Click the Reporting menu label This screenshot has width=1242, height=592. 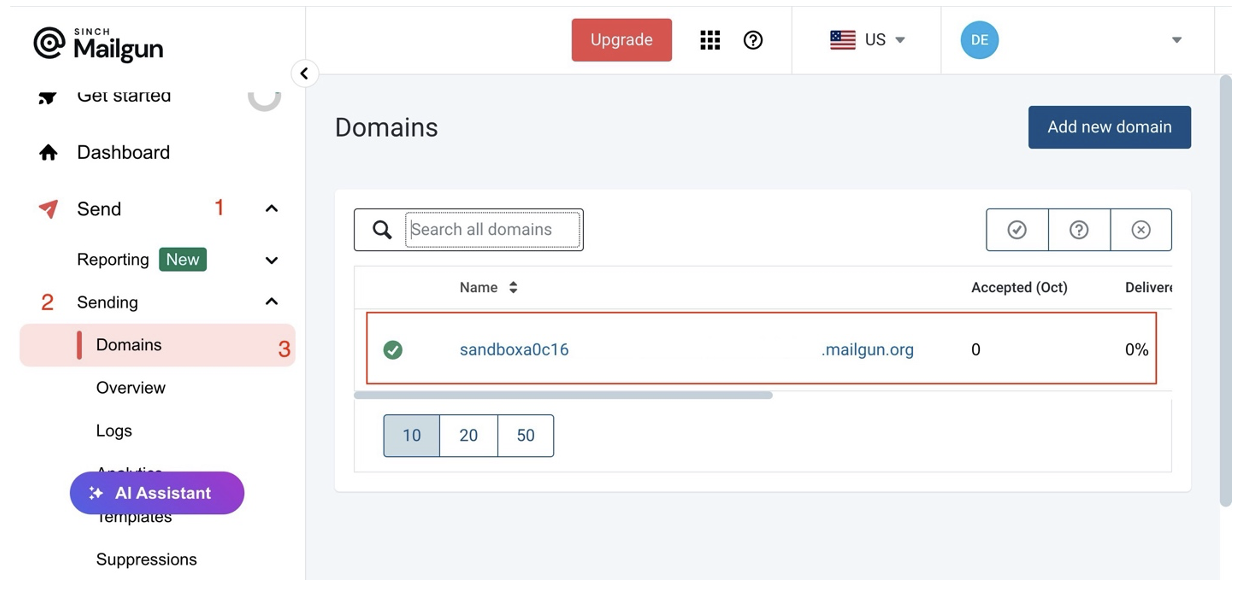113,260
